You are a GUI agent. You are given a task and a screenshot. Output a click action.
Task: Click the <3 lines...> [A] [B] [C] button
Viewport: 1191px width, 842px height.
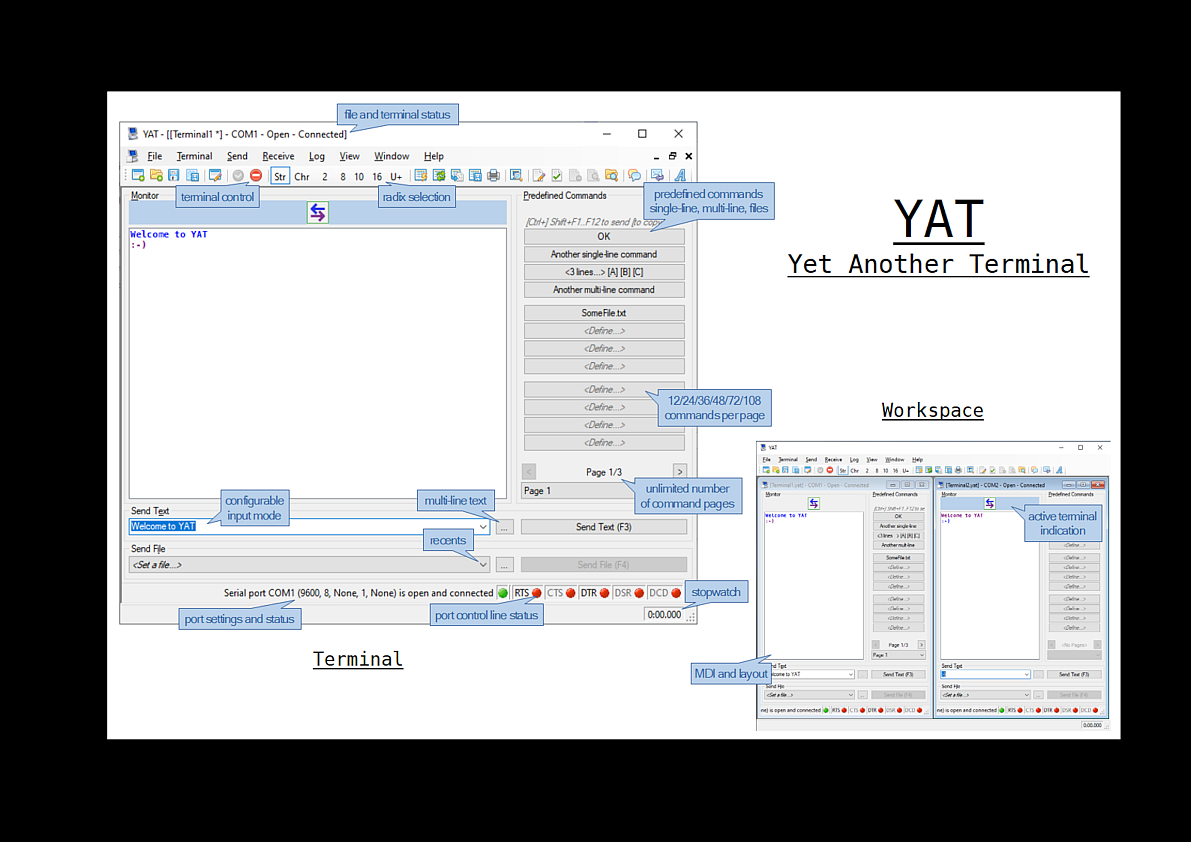(x=604, y=272)
